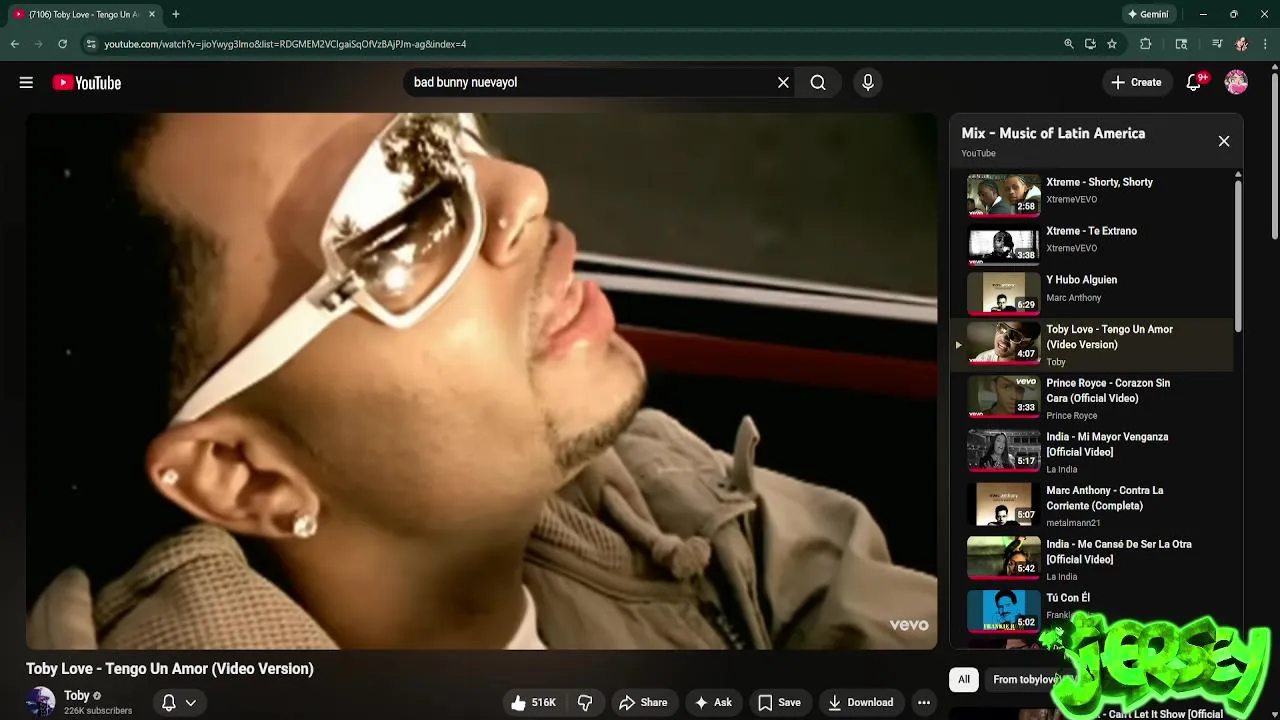
Task: Like the video with thumbs up
Action: 533,703
